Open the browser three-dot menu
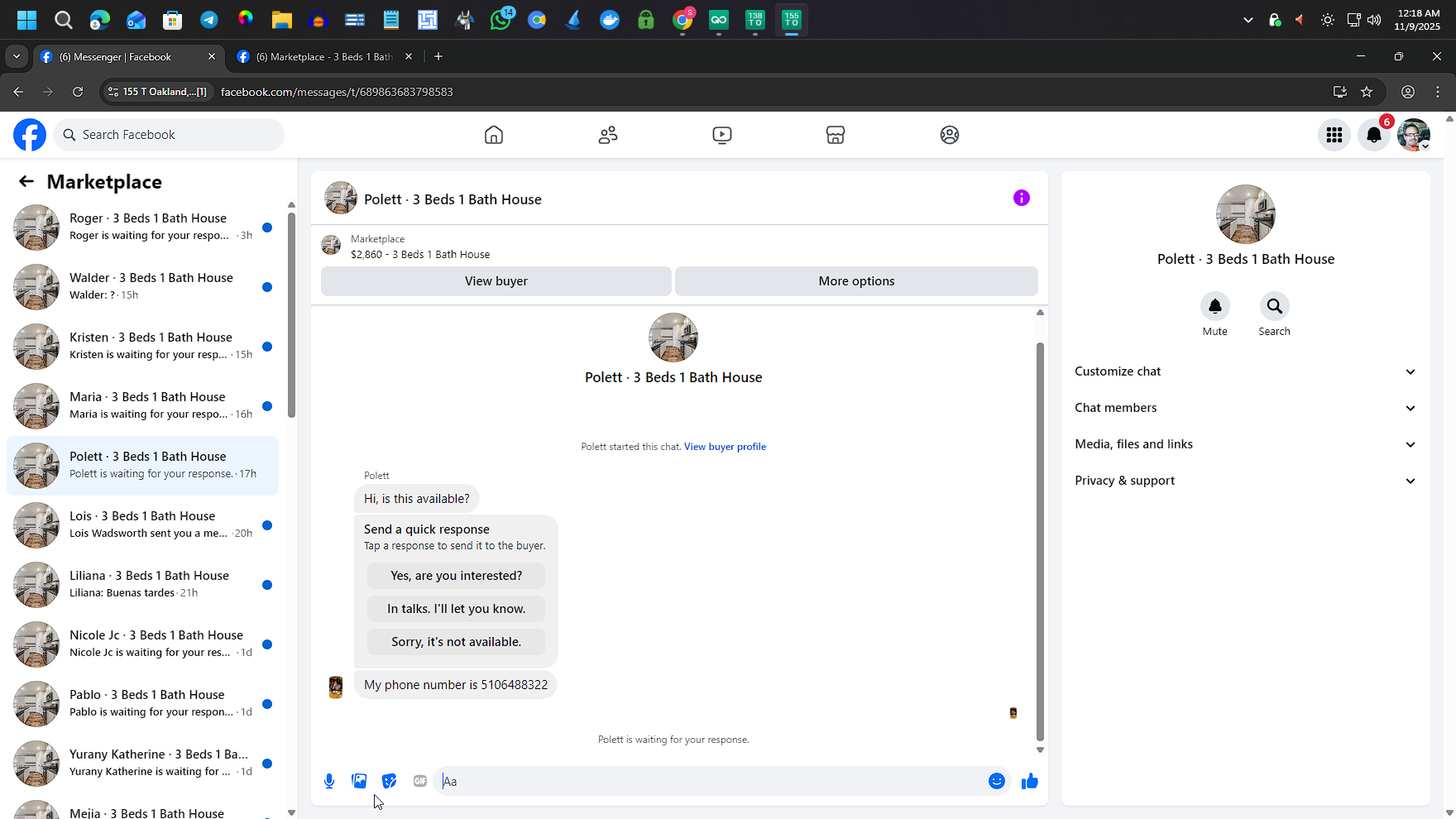Screen dimensions: 1456x819 tap(1438, 92)
